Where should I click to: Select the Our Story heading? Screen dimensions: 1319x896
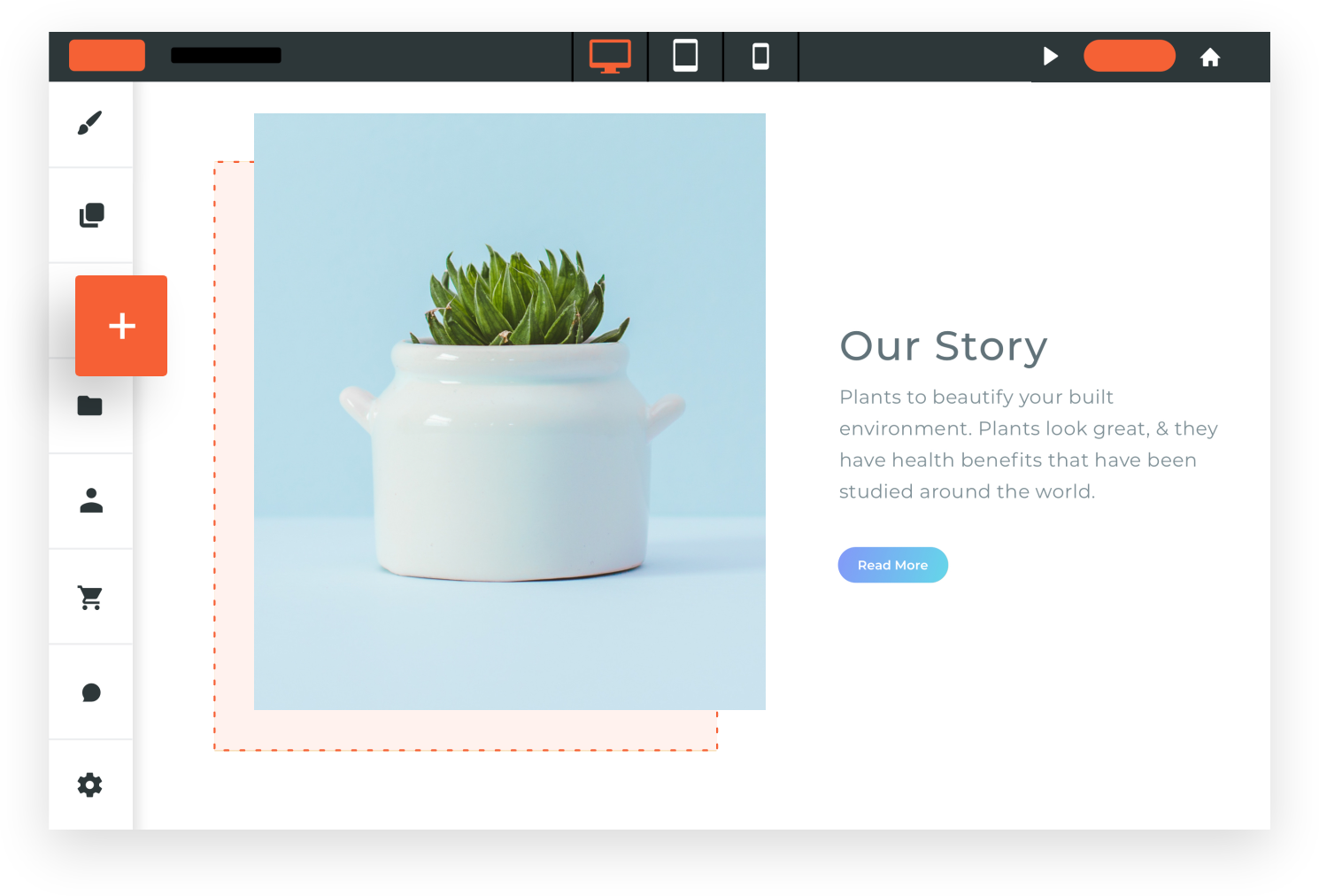click(944, 346)
